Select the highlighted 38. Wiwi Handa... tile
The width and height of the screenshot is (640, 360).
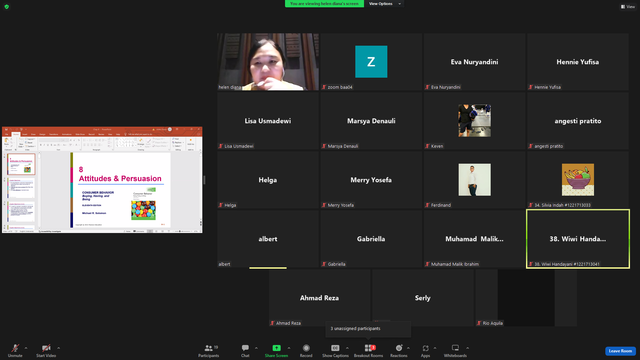click(578, 239)
